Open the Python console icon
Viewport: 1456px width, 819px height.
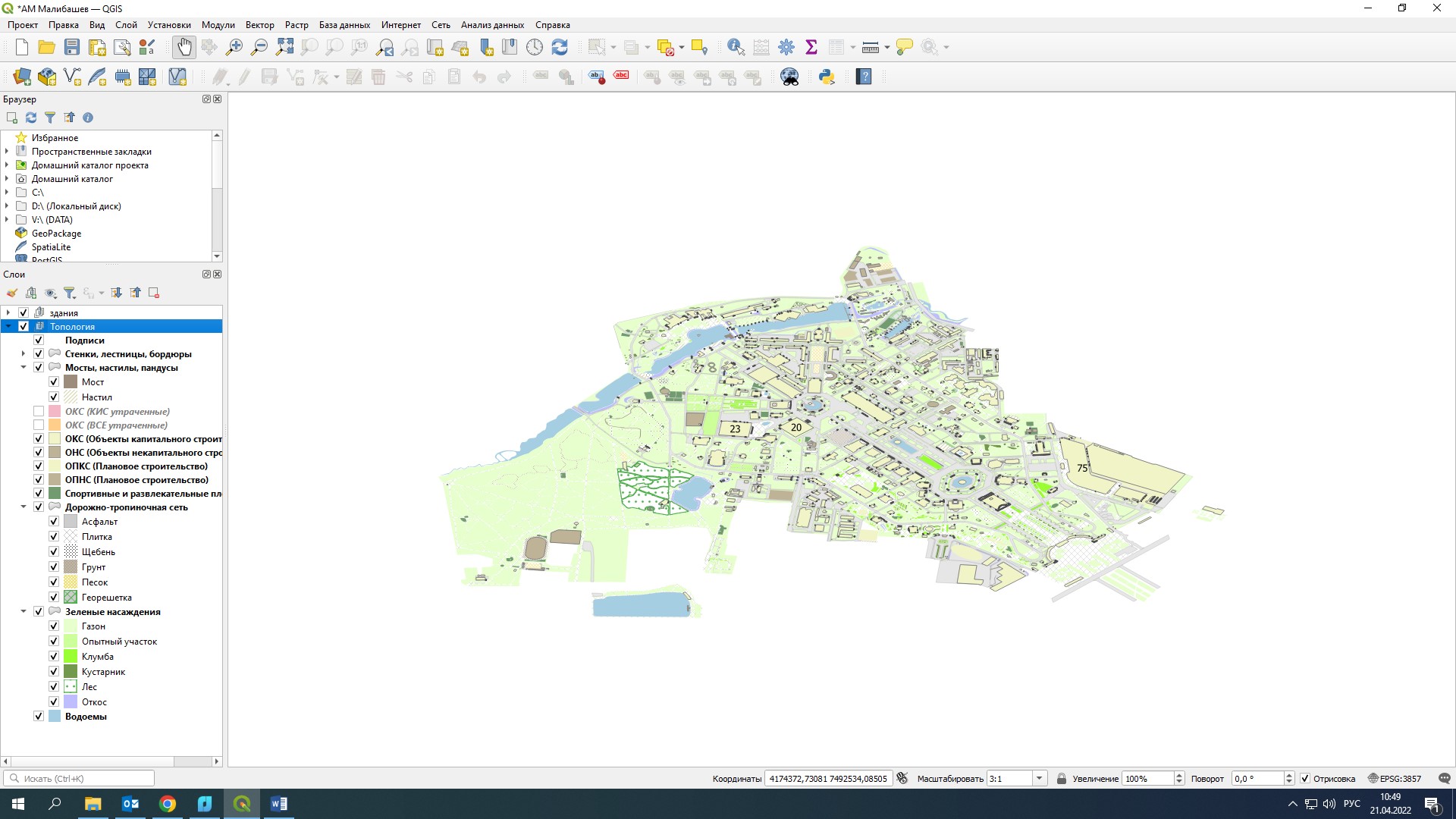pyautogui.click(x=827, y=77)
